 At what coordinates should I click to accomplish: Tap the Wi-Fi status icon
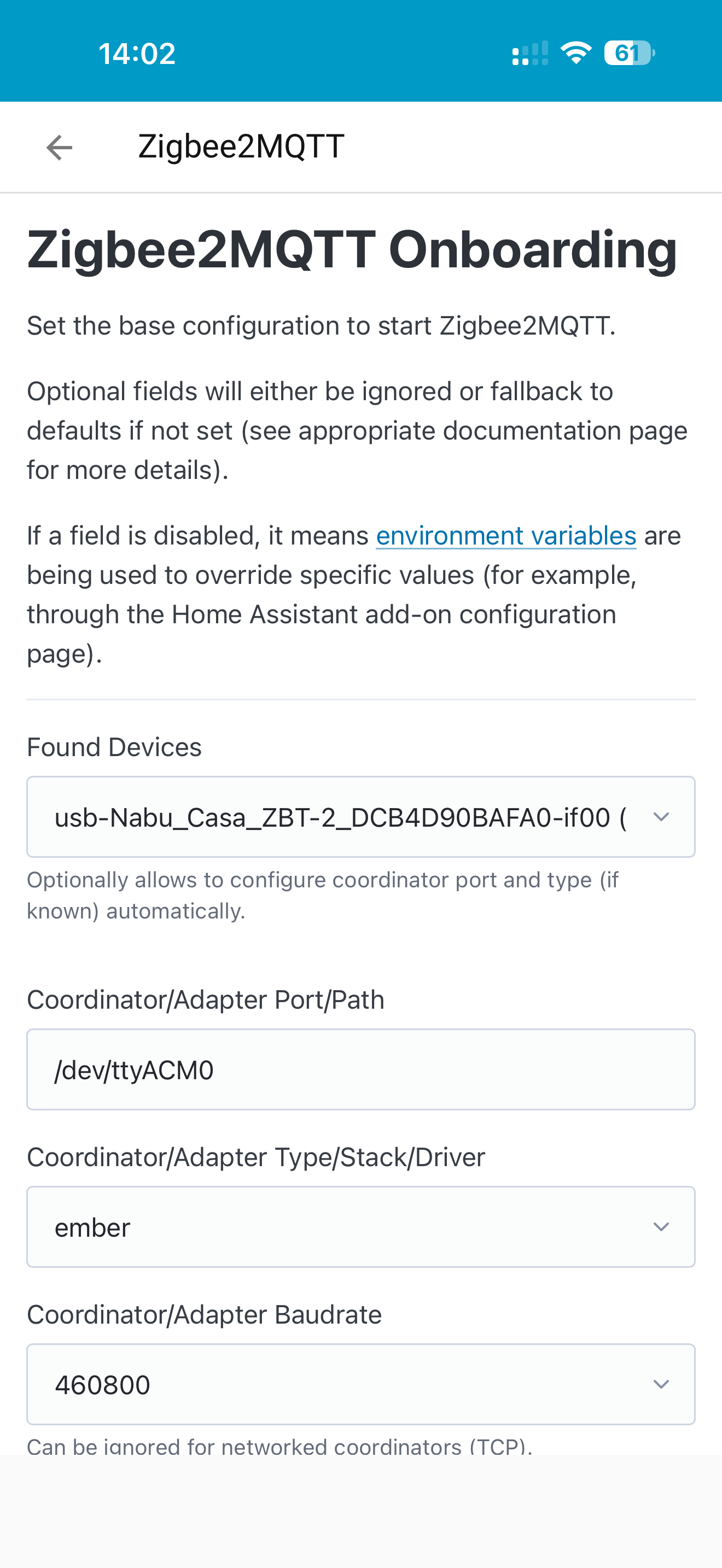tap(575, 53)
